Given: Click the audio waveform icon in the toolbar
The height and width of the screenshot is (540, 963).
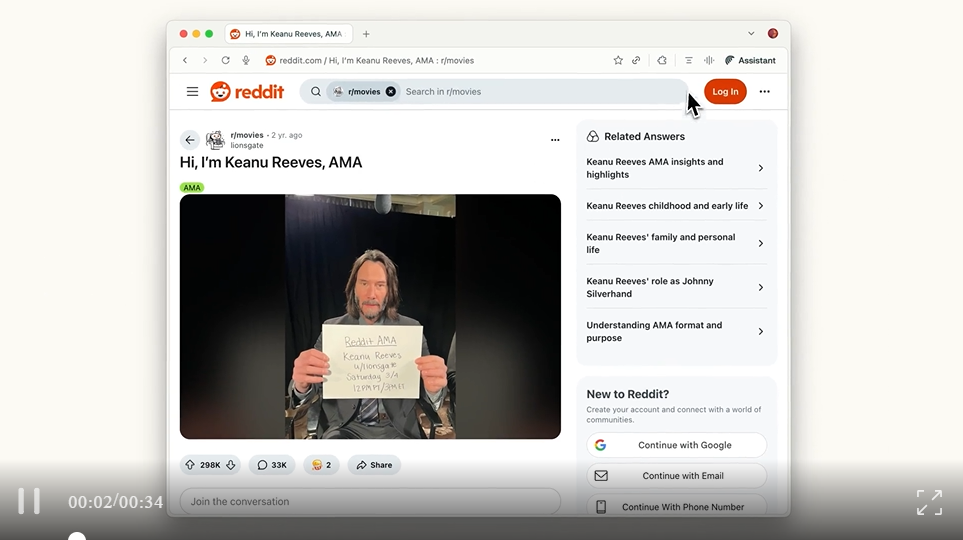Looking at the screenshot, I should coord(709,60).
